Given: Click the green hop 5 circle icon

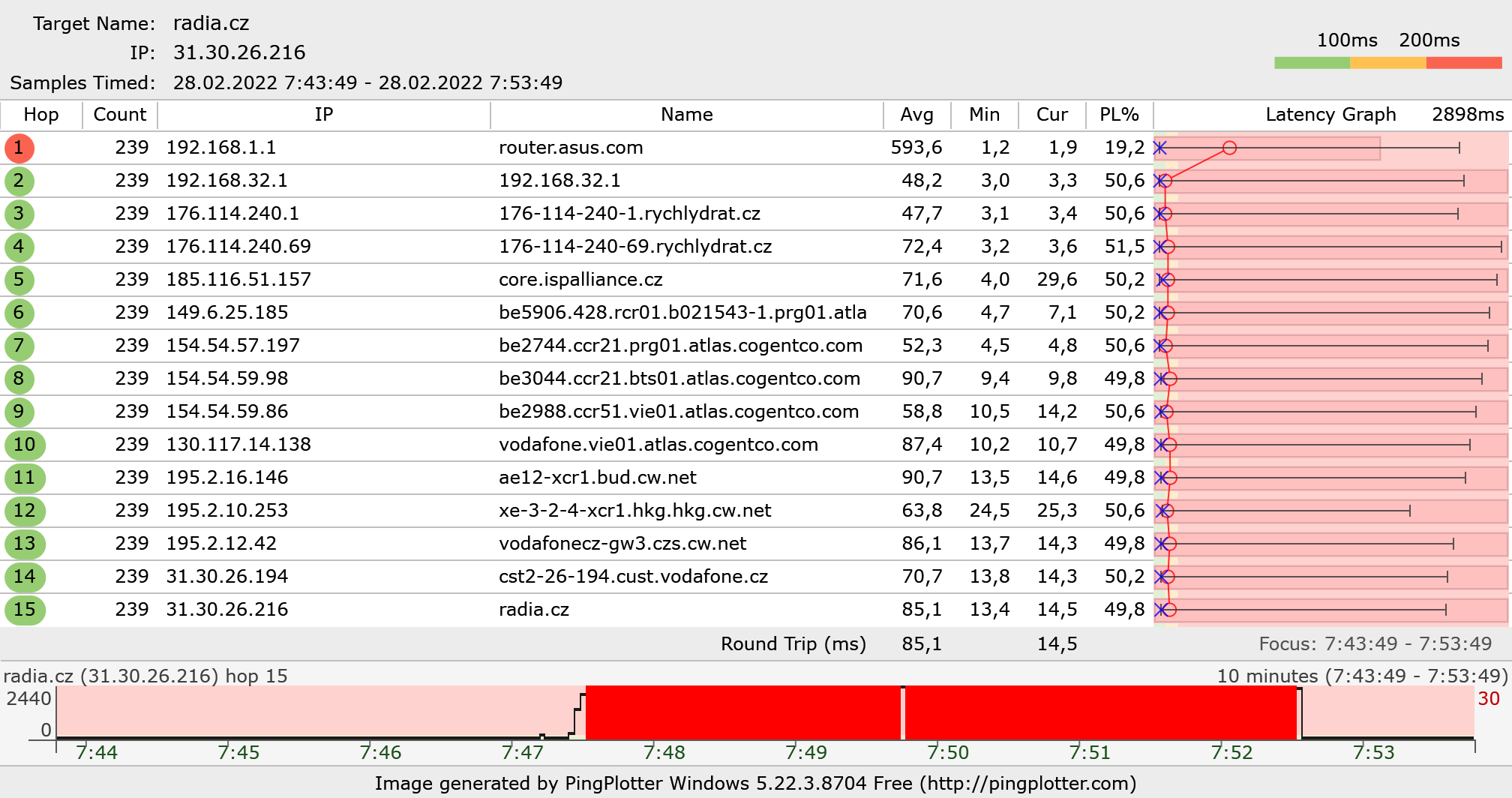Looking at the screenshot, I should click(x=19, y=280).
